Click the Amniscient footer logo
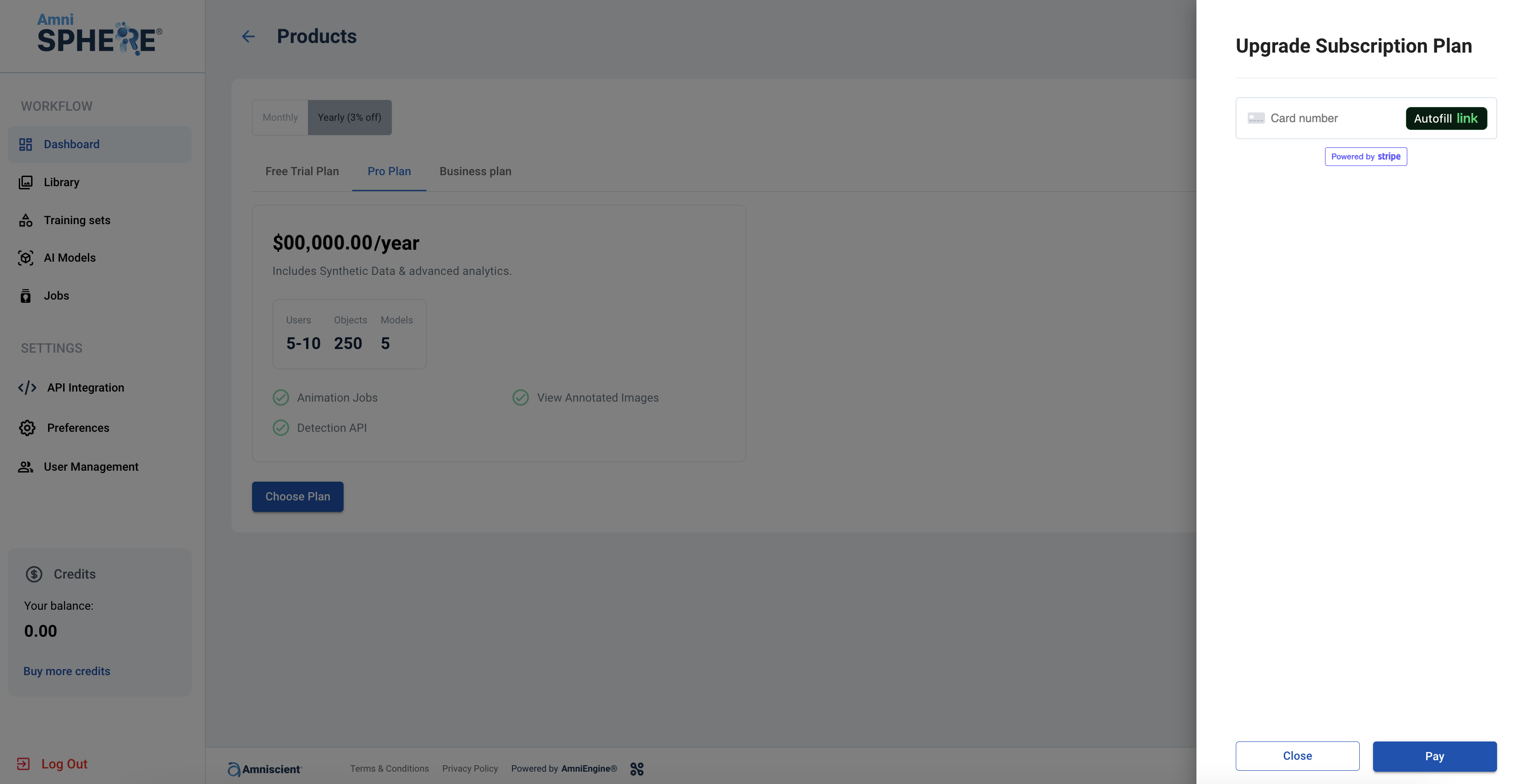The image size is (1519, 784). pos(264,768)
